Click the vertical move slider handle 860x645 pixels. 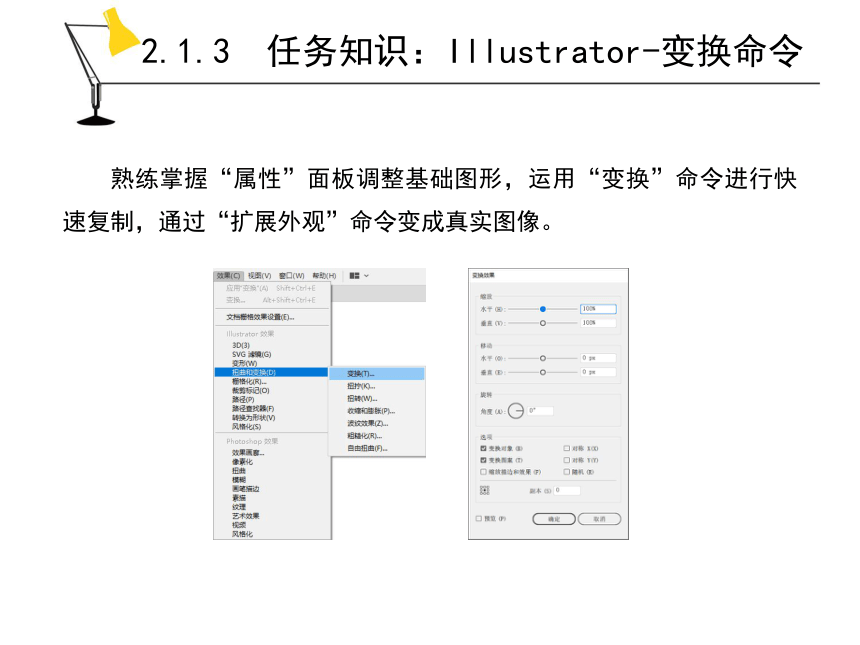[542, 372]
